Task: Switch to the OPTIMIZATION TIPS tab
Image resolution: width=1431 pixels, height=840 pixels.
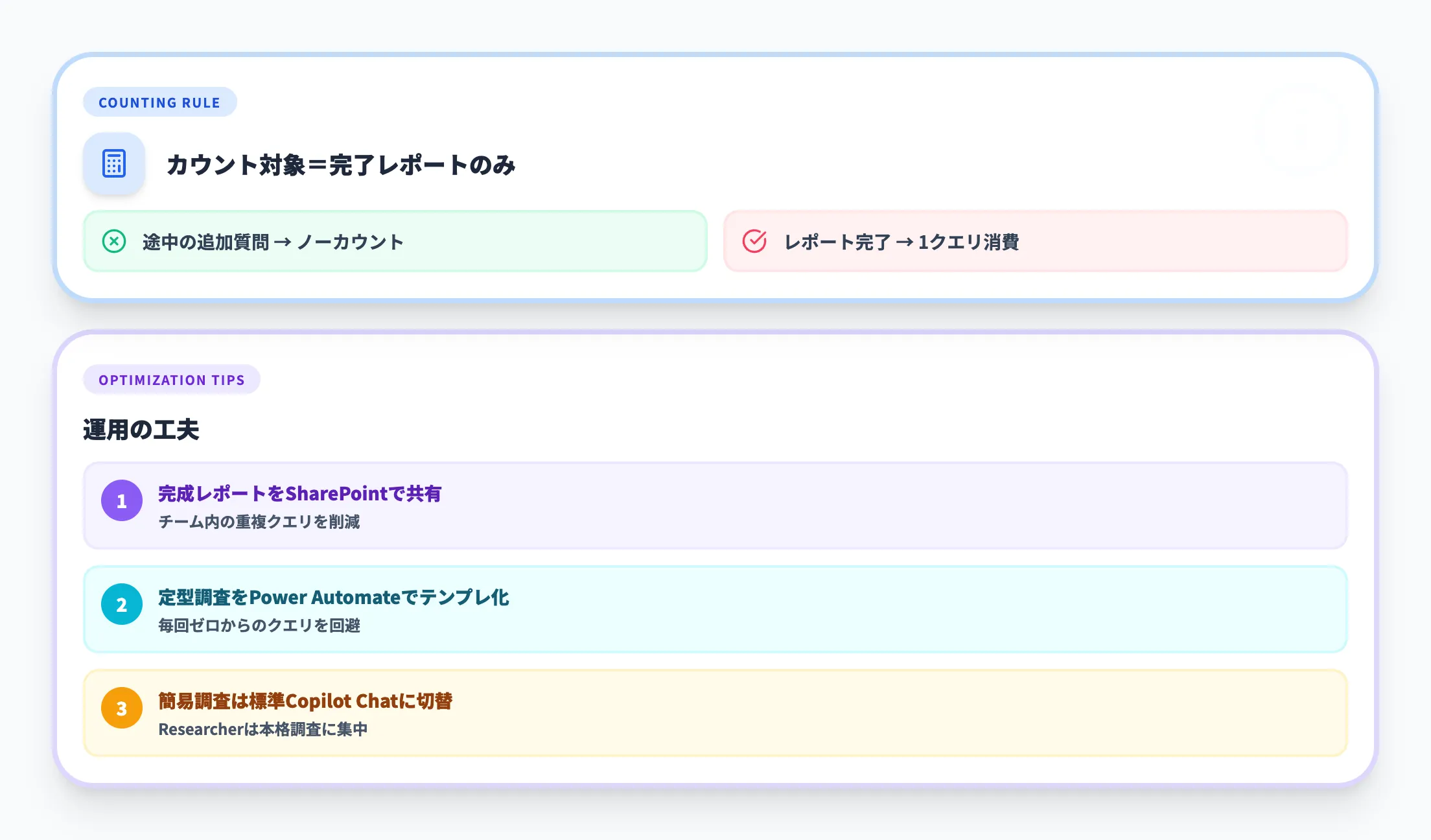Action: pyautogui.click(x=172, y=380)
